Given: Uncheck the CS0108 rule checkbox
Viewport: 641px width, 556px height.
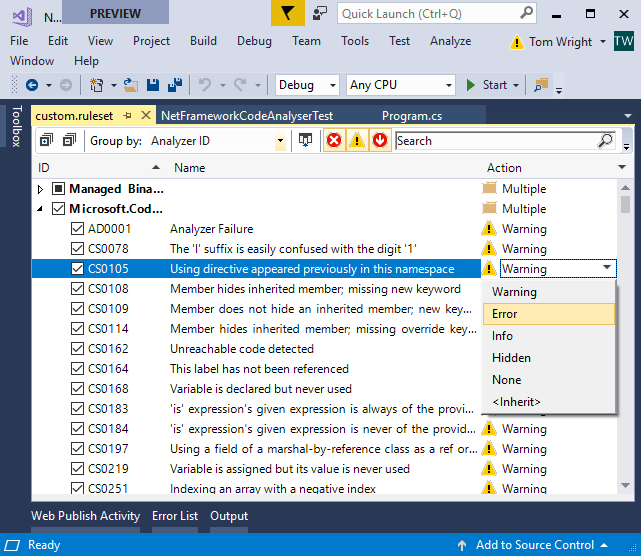Looking at the screenshot, I should tap(77, 289).
